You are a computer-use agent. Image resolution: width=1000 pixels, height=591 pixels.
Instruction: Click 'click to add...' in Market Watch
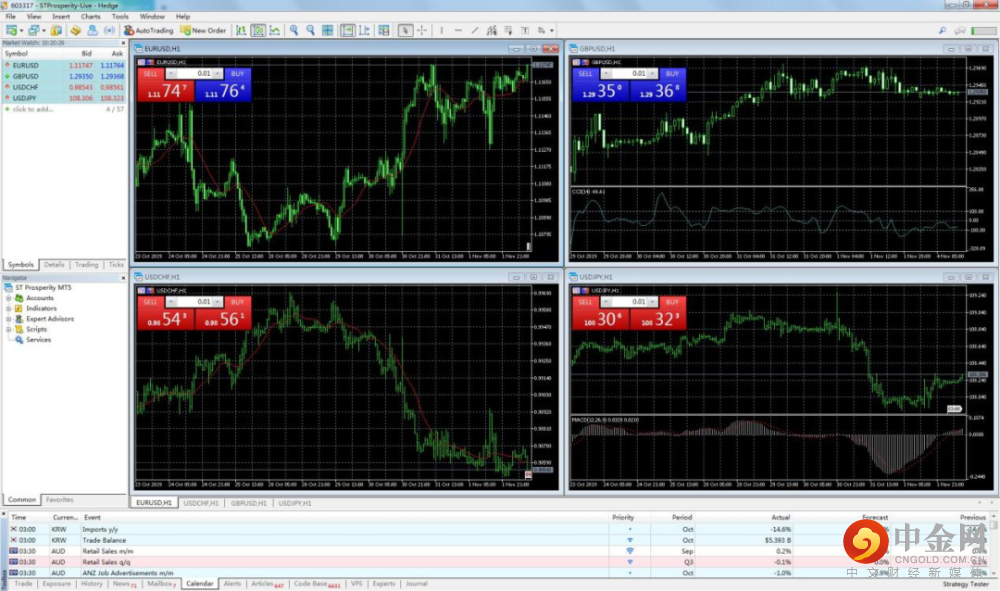tap(33, 109)
